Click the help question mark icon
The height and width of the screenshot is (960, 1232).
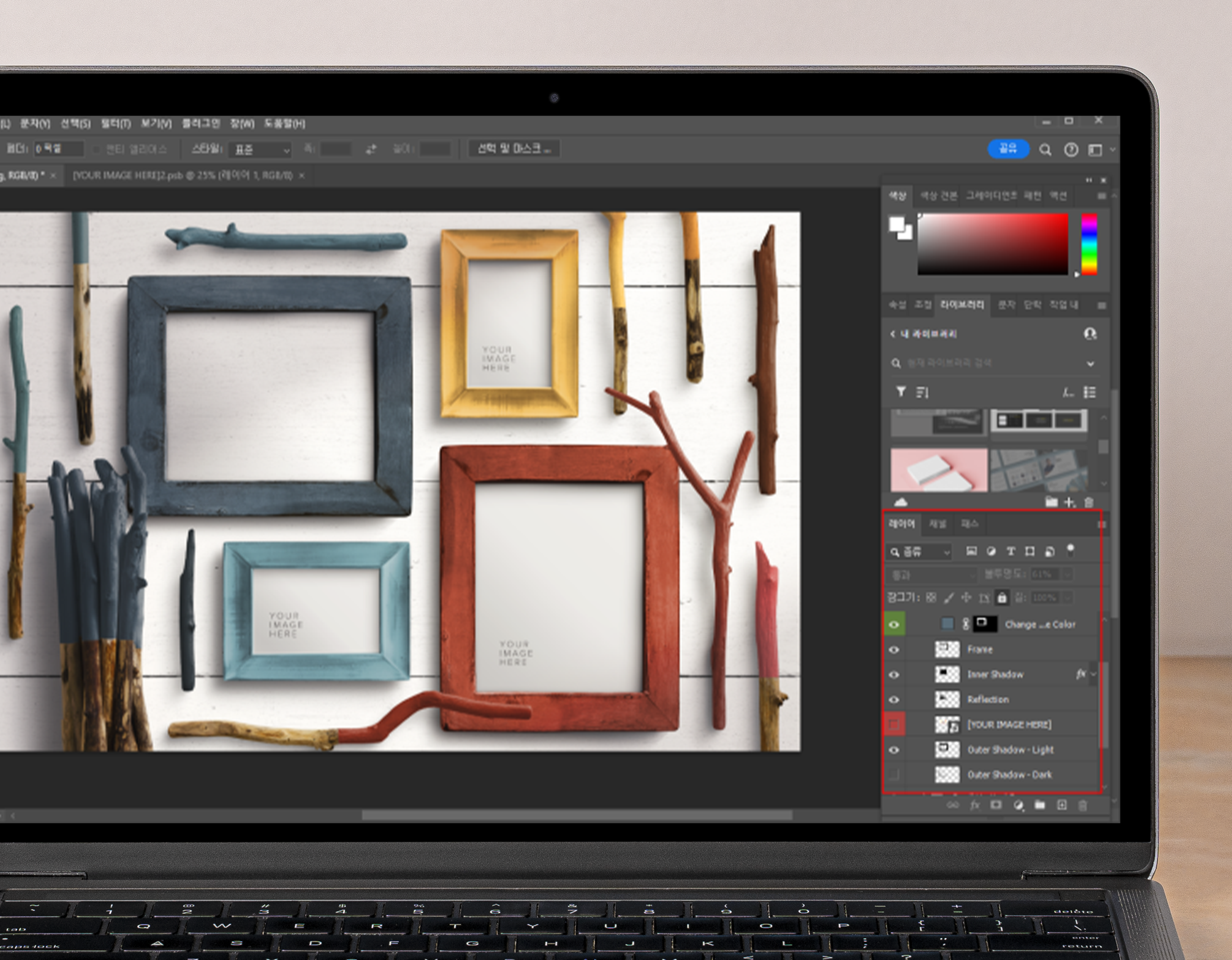pyautogui.click(x=1071, y=150)
